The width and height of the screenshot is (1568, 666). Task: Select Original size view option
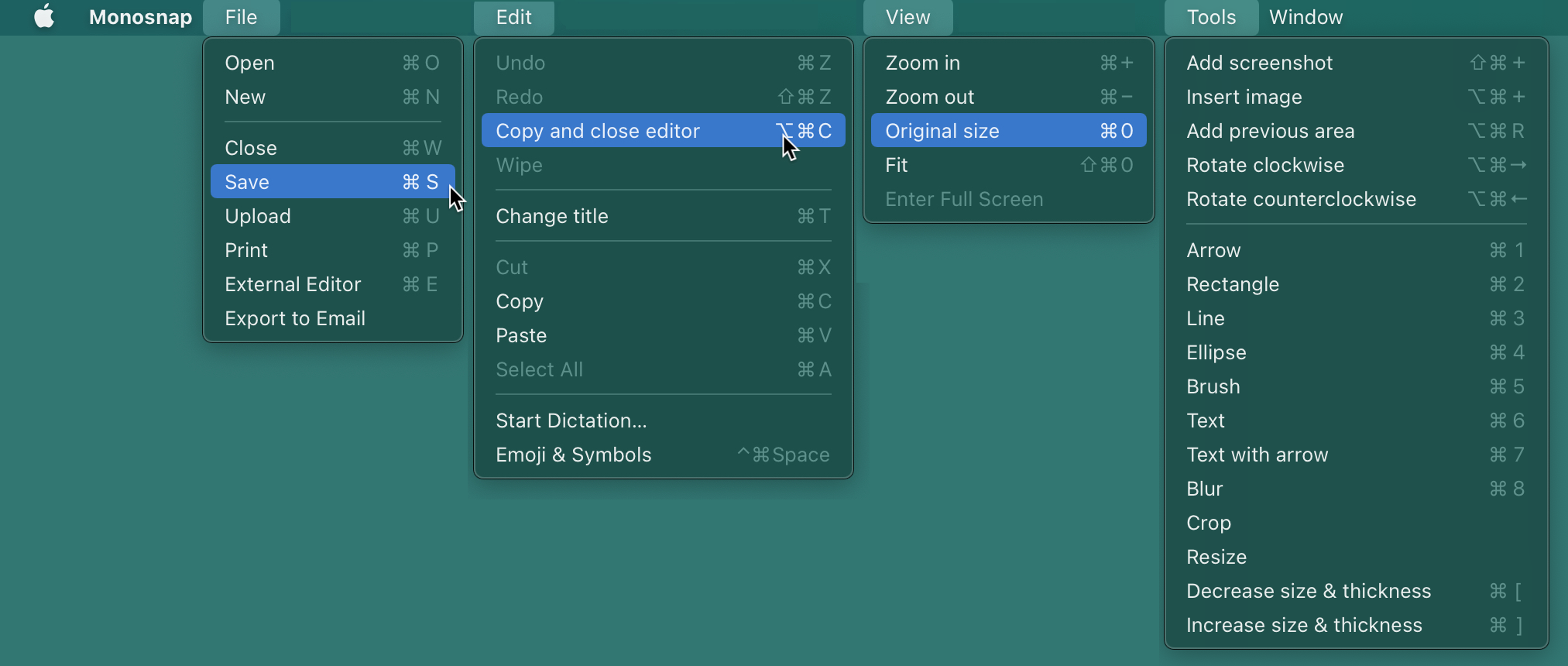pyautogui.click(x=1008, y=131)
